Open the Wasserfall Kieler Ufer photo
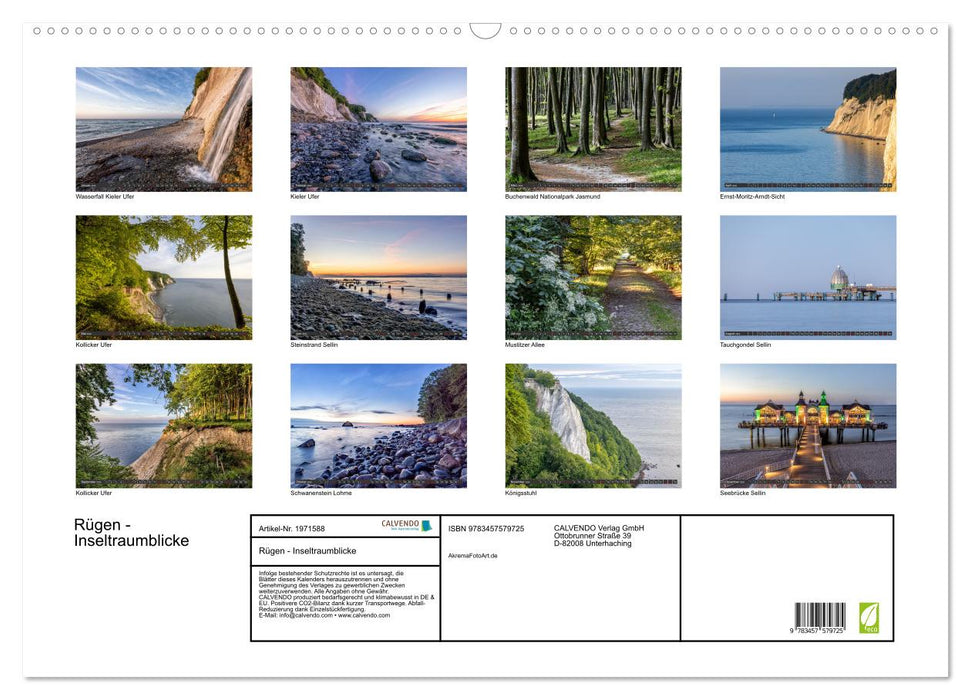Viewport: 971px width, 700px height. click(x=164, y=129)
